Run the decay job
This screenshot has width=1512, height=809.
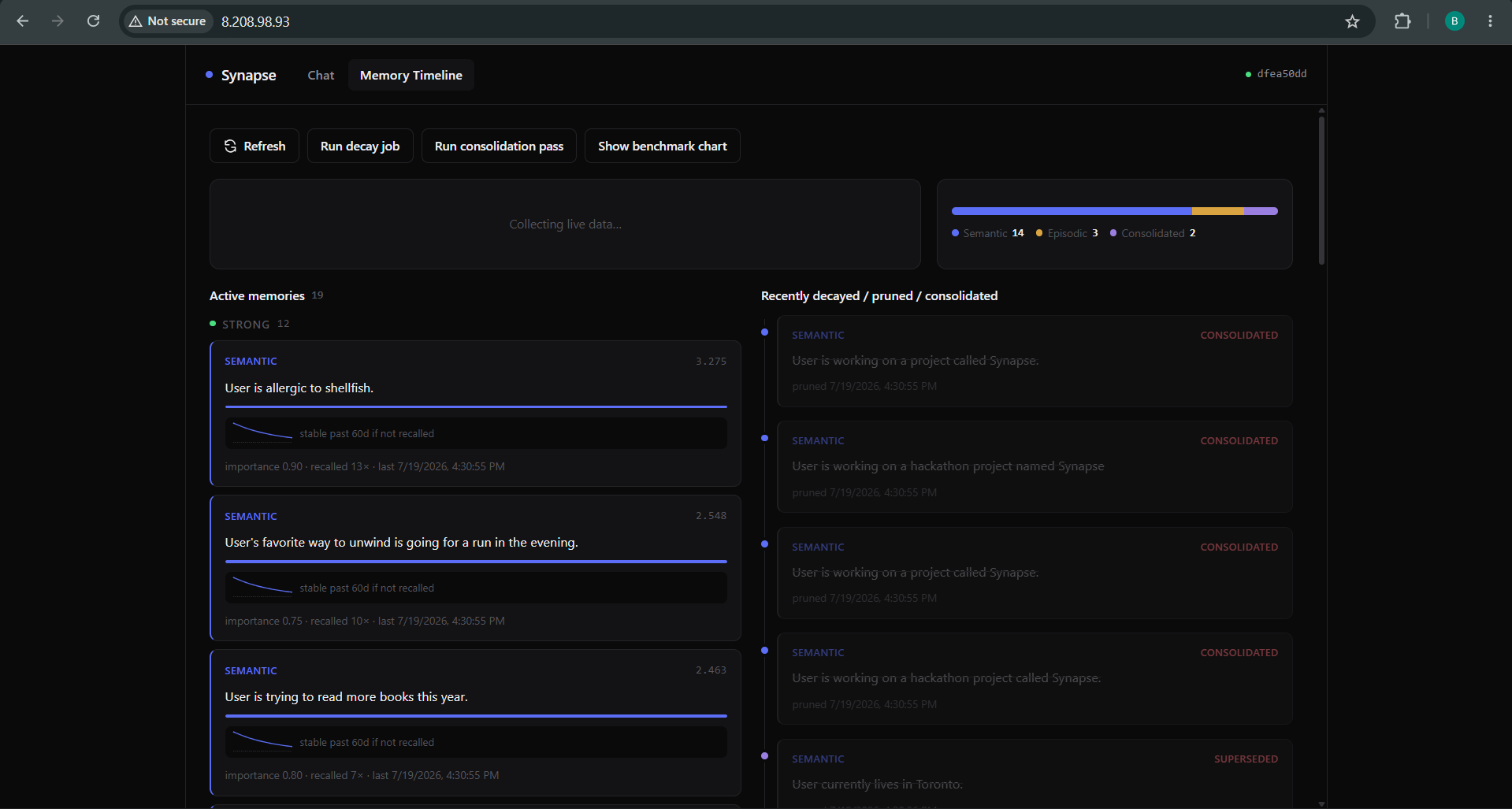coord(360,146)
